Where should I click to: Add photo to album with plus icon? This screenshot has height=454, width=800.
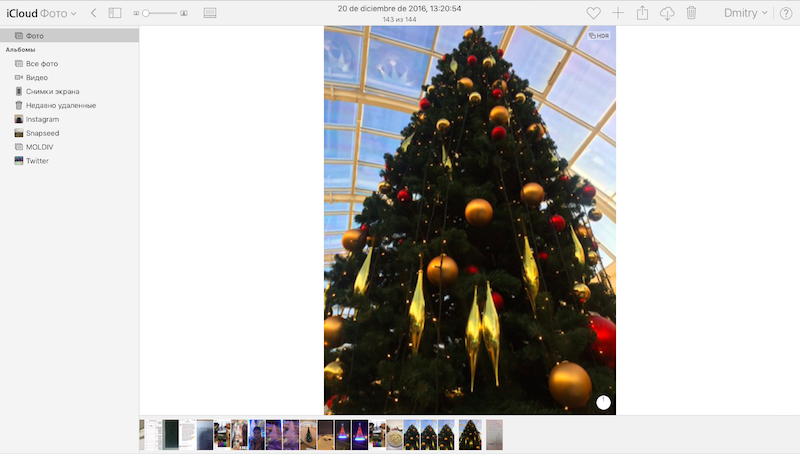[617, 13]
